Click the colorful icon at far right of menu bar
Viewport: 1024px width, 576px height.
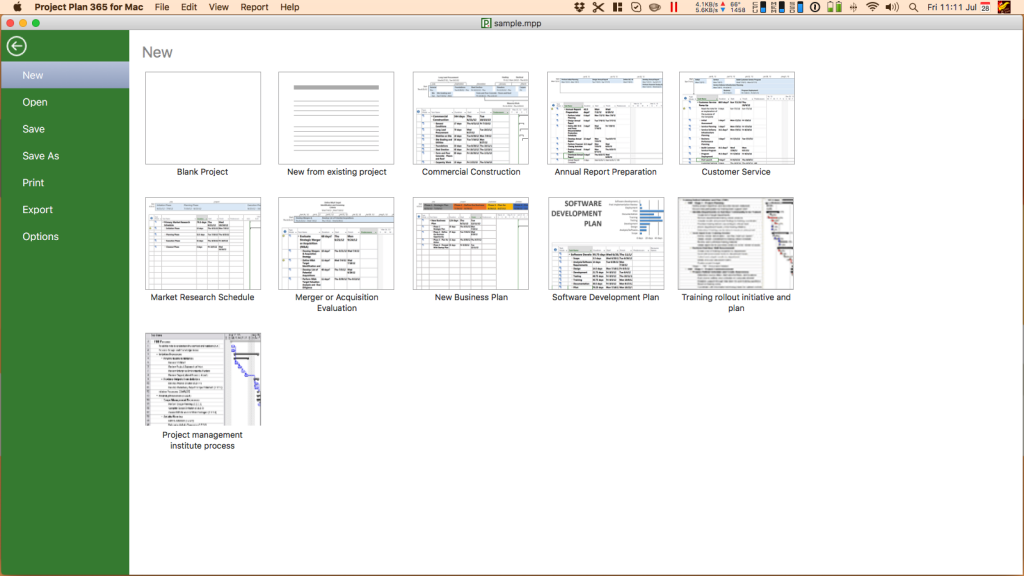1004,7
